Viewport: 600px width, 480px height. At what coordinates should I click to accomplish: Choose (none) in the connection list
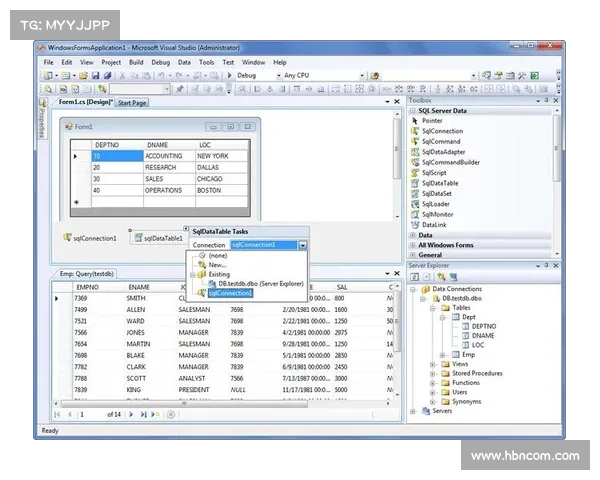pos(218,255)
